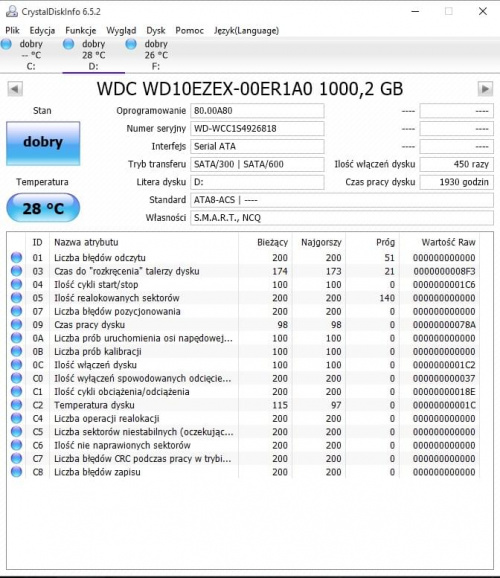Click the Oprogramowanie field 80.00A80

(x=257, y=111)
